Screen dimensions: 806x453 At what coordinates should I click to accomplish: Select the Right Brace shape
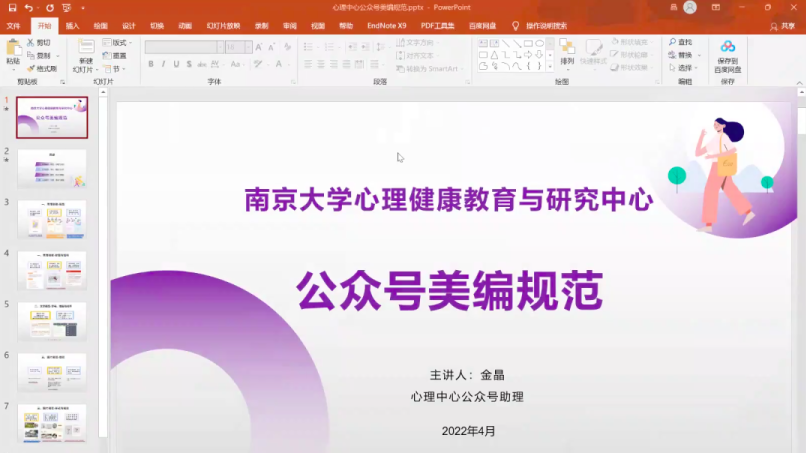(539, 66)
